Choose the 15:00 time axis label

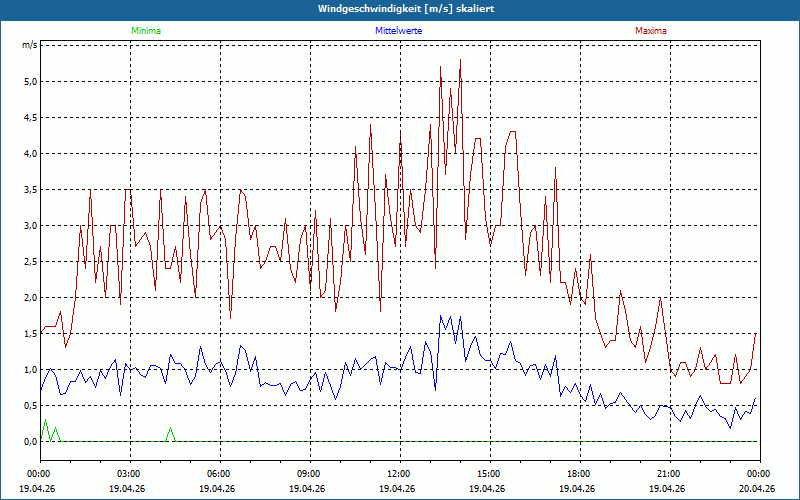click(x=489, y=474)
